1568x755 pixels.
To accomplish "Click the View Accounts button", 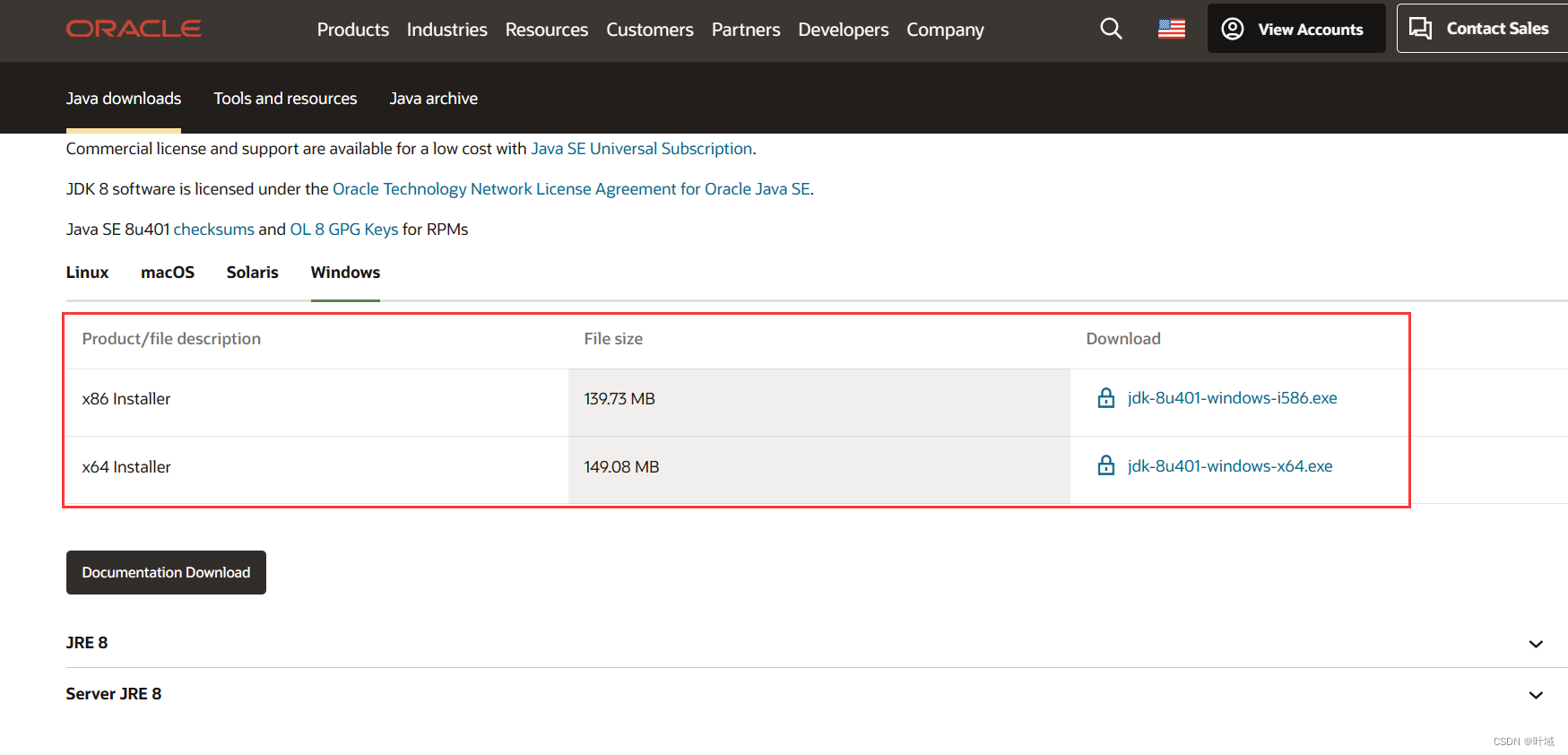I will coord(1296,29).
